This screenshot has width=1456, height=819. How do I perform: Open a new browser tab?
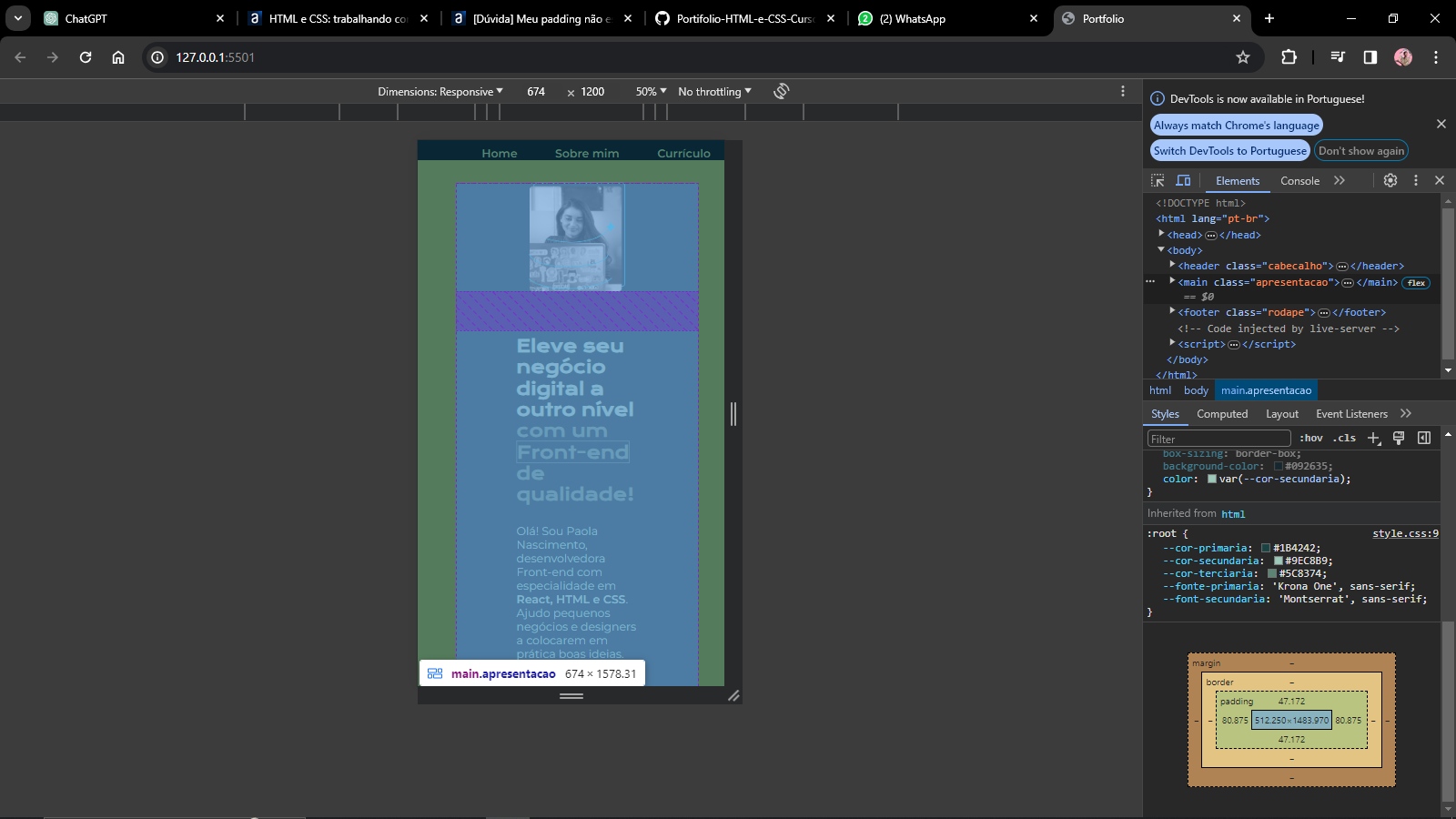[1269, 18]
